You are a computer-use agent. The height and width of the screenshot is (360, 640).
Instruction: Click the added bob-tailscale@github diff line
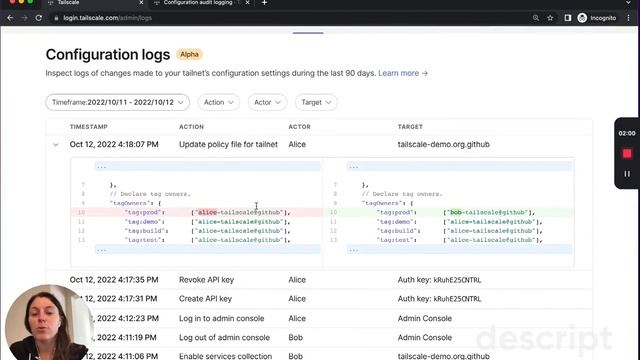(x=448, y=212)
